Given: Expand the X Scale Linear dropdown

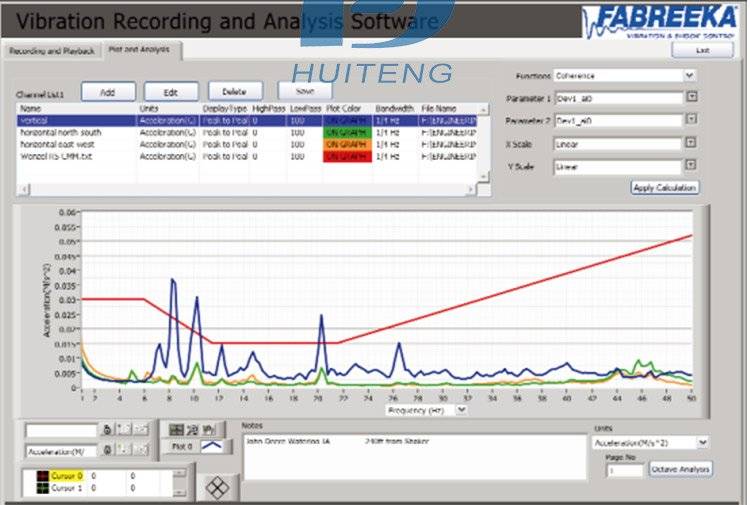Looking at the screenshot, I should [x=691, y=143].
